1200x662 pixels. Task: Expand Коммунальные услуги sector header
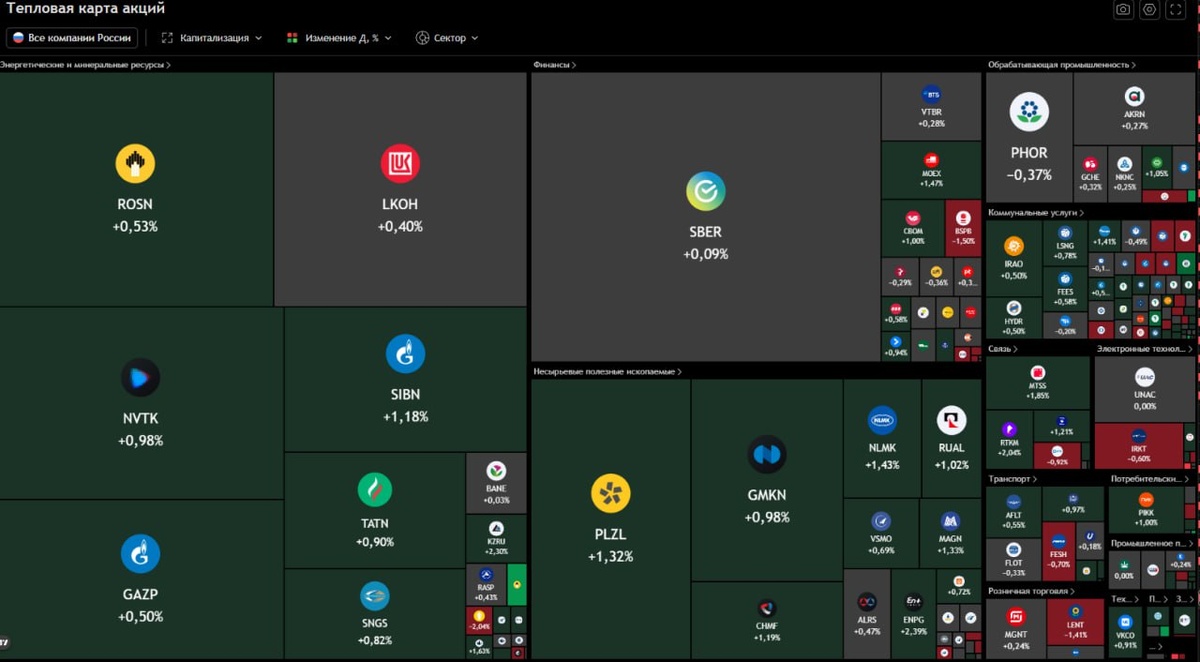(x=1036, y=213)
